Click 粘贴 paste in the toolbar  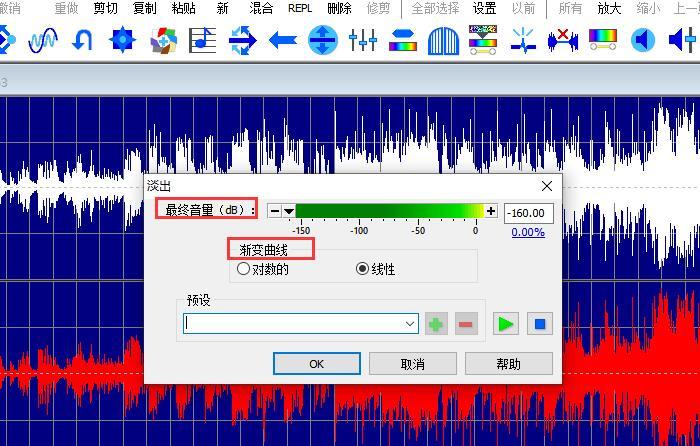pos(183,8)
